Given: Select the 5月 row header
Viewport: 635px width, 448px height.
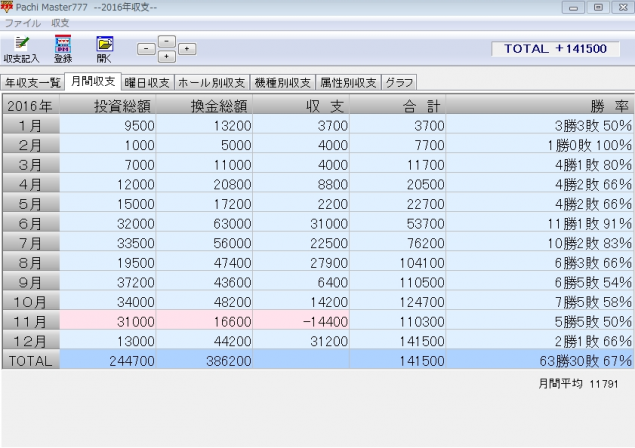Looking at the screenshot, I should click(31, 204).
